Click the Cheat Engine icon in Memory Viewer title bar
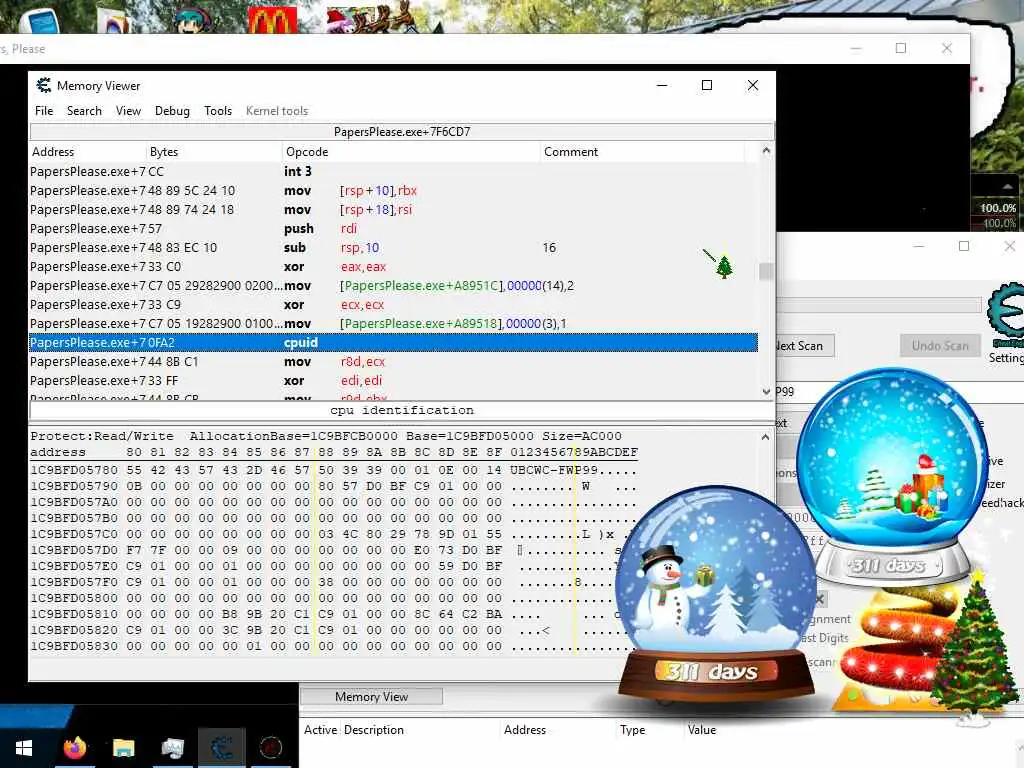Screen dimensions: 1024x768 [44, 86]
